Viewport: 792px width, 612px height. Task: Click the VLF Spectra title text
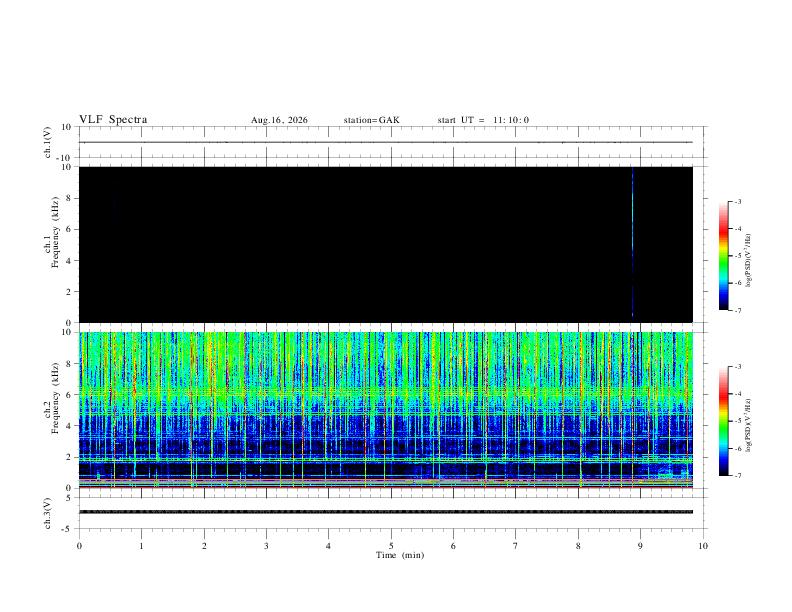[x=113, y=120]
